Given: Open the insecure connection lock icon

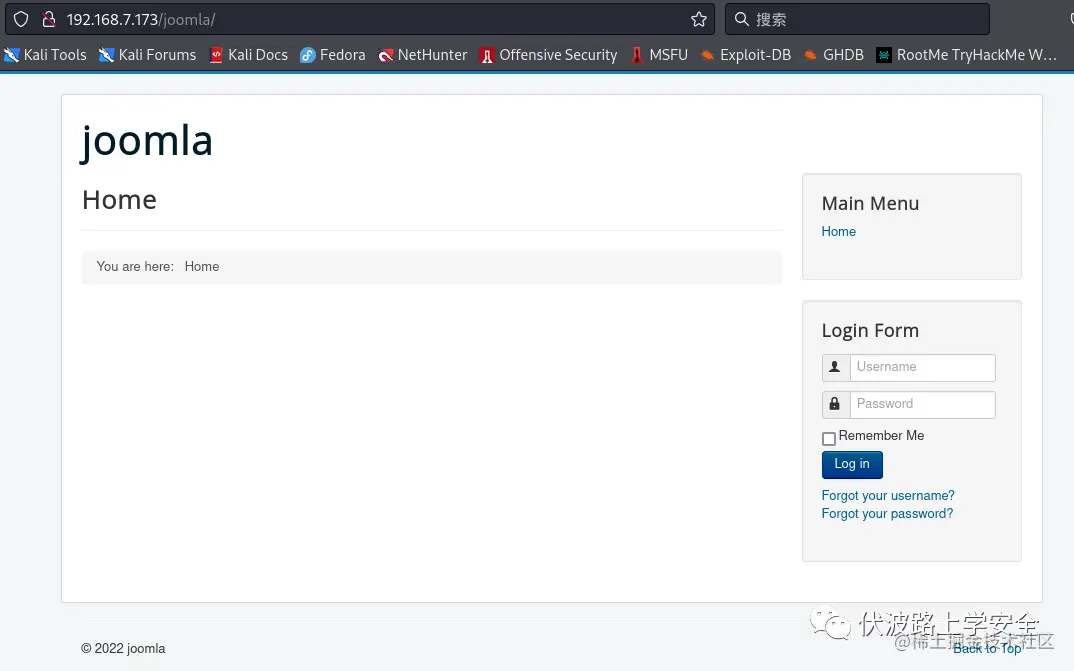Looking at the screenshot, I should [x=49, y=19].
